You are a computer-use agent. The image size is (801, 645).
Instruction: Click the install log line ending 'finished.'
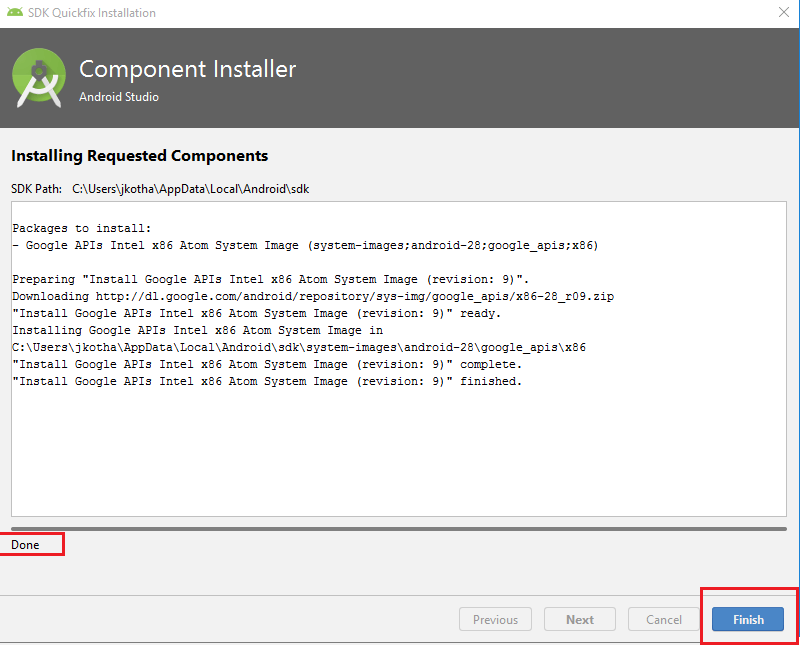pyautogui.click(x=267, y=381)
